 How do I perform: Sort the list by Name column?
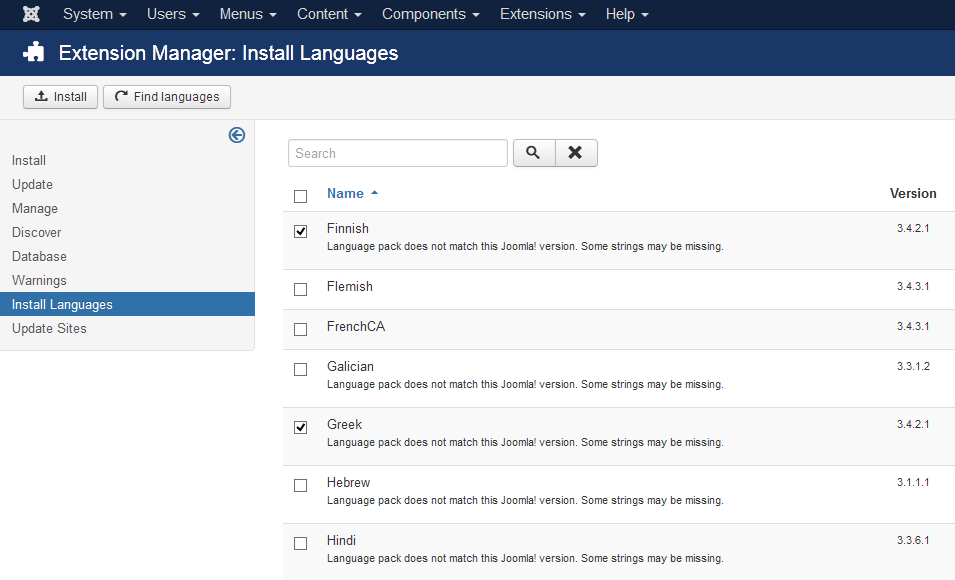coord(346,193)
